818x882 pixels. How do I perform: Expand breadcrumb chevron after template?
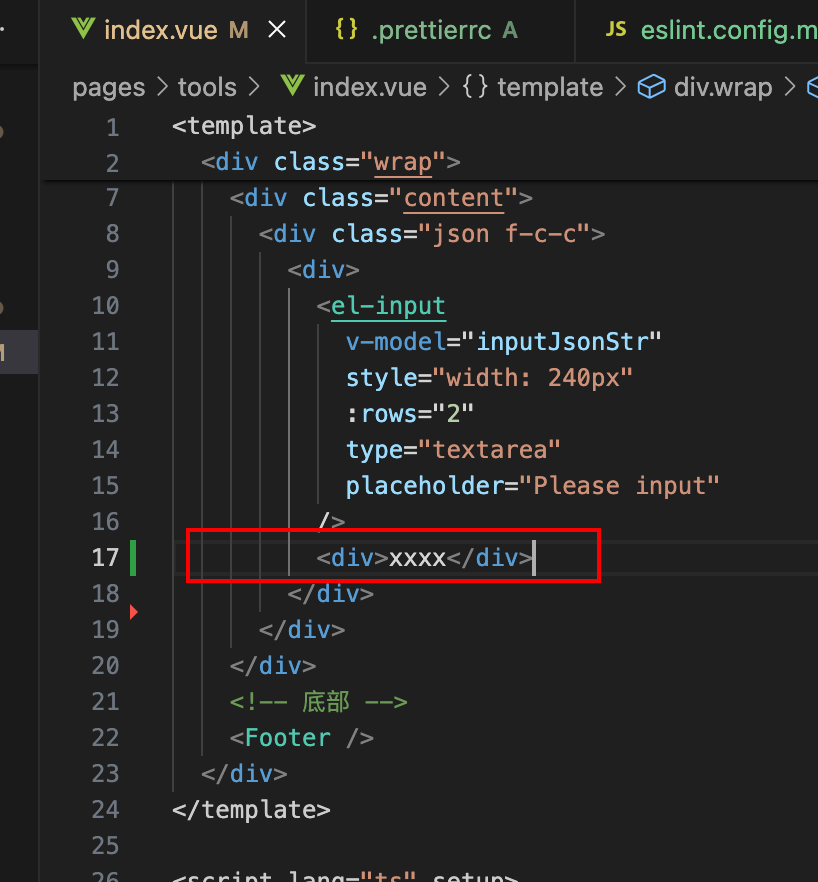[x=620, y=87]
